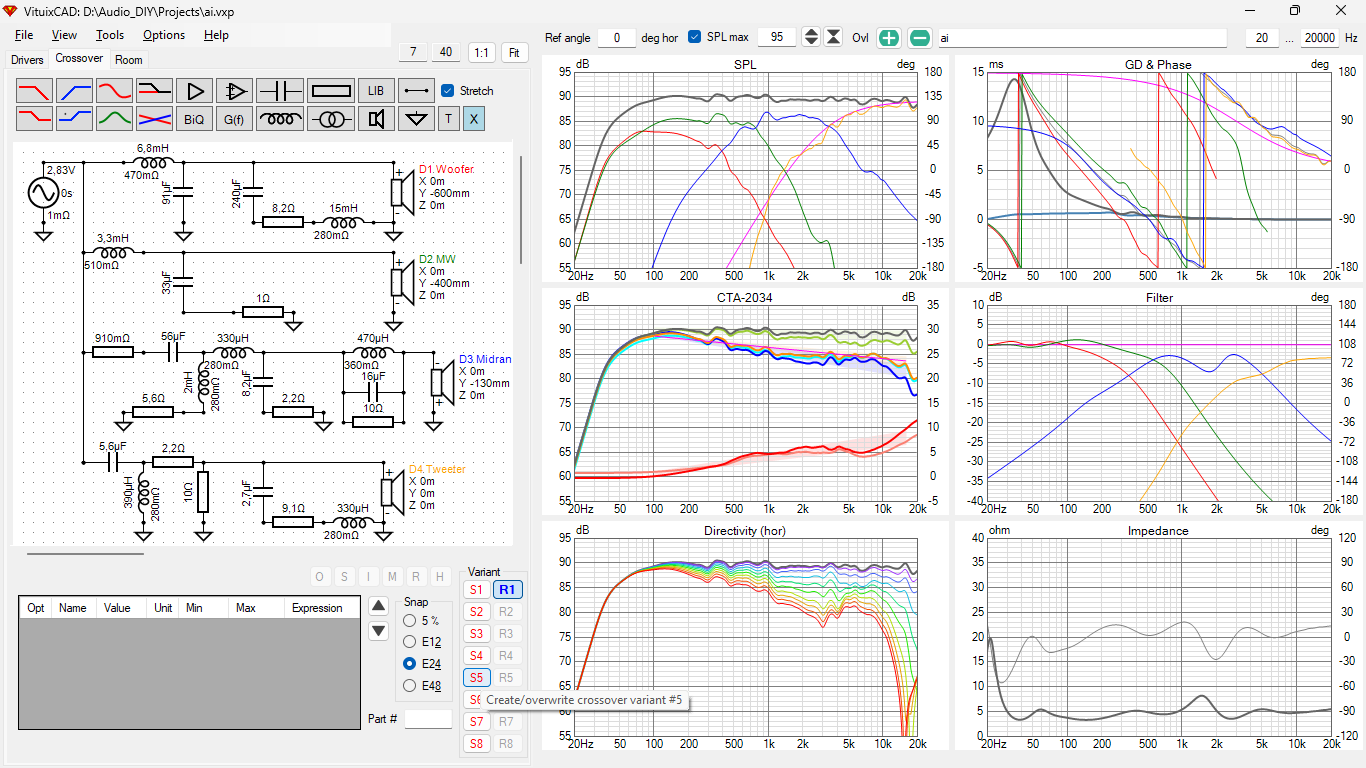Click the overlay name field containing ai
This screenshot has width=1366, height=768.
[x=1082, y=38]
